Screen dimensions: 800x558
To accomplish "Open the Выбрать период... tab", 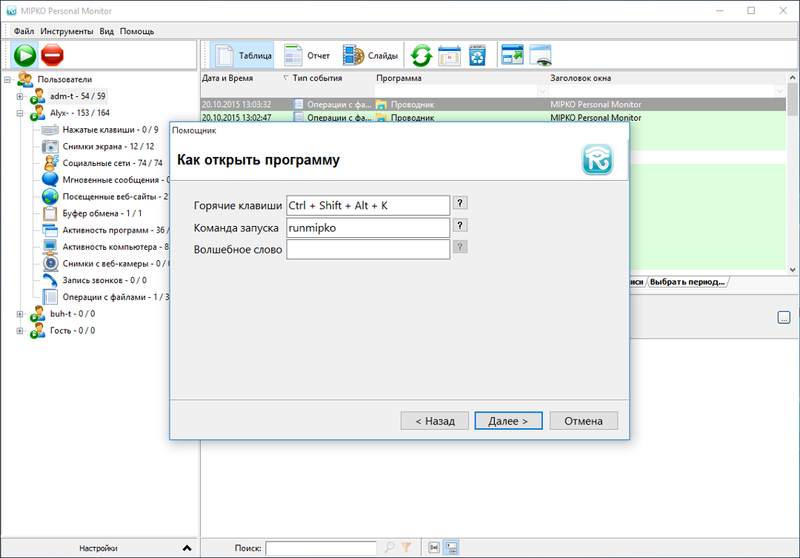I will (687, 282).
